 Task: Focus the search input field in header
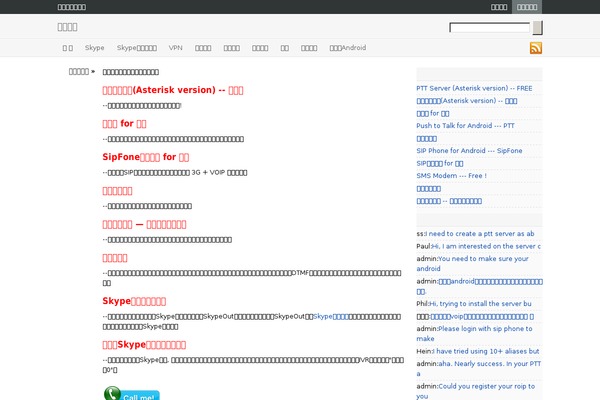490,28
